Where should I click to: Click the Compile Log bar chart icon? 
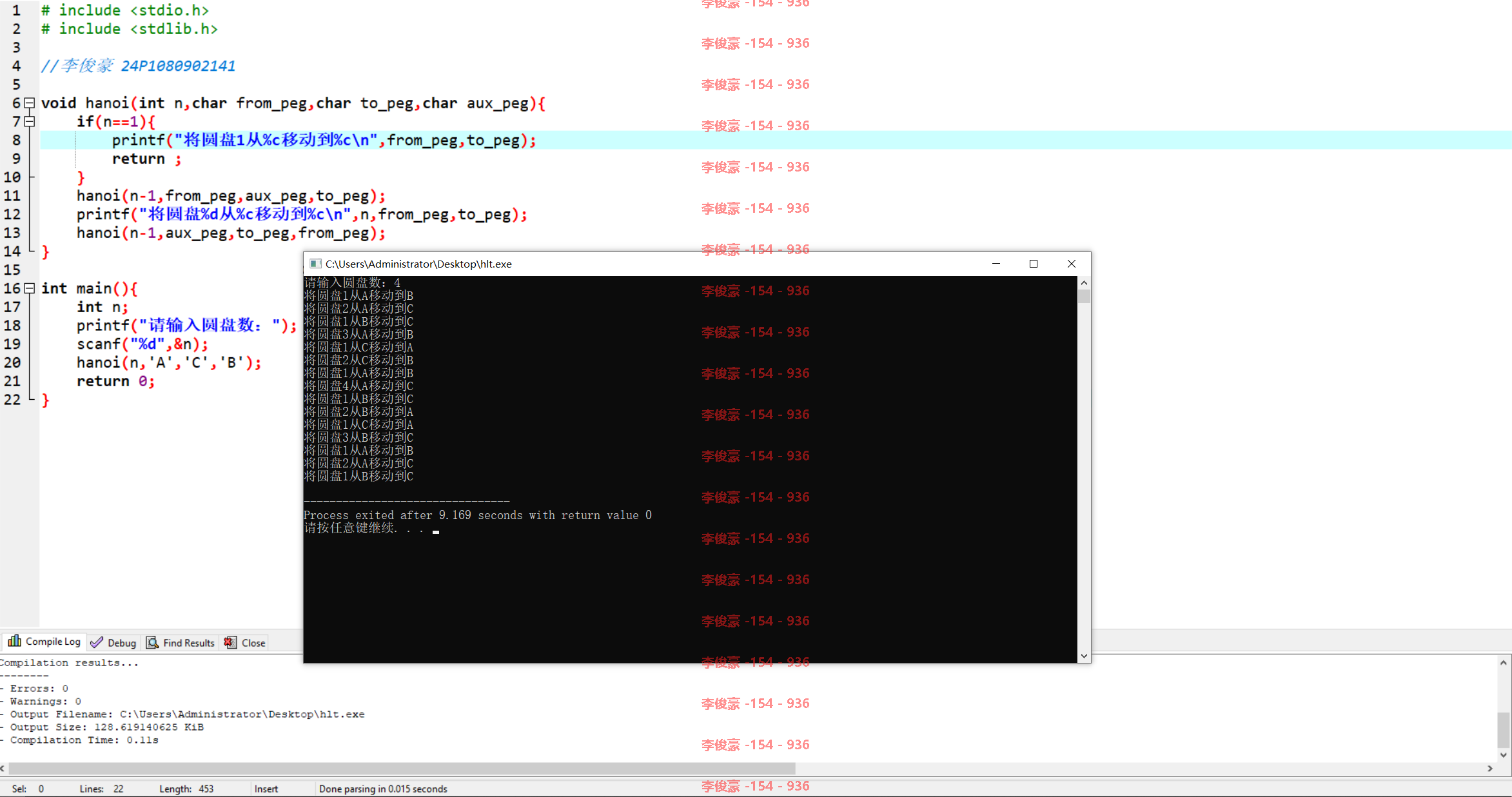[x=14, y=641]
